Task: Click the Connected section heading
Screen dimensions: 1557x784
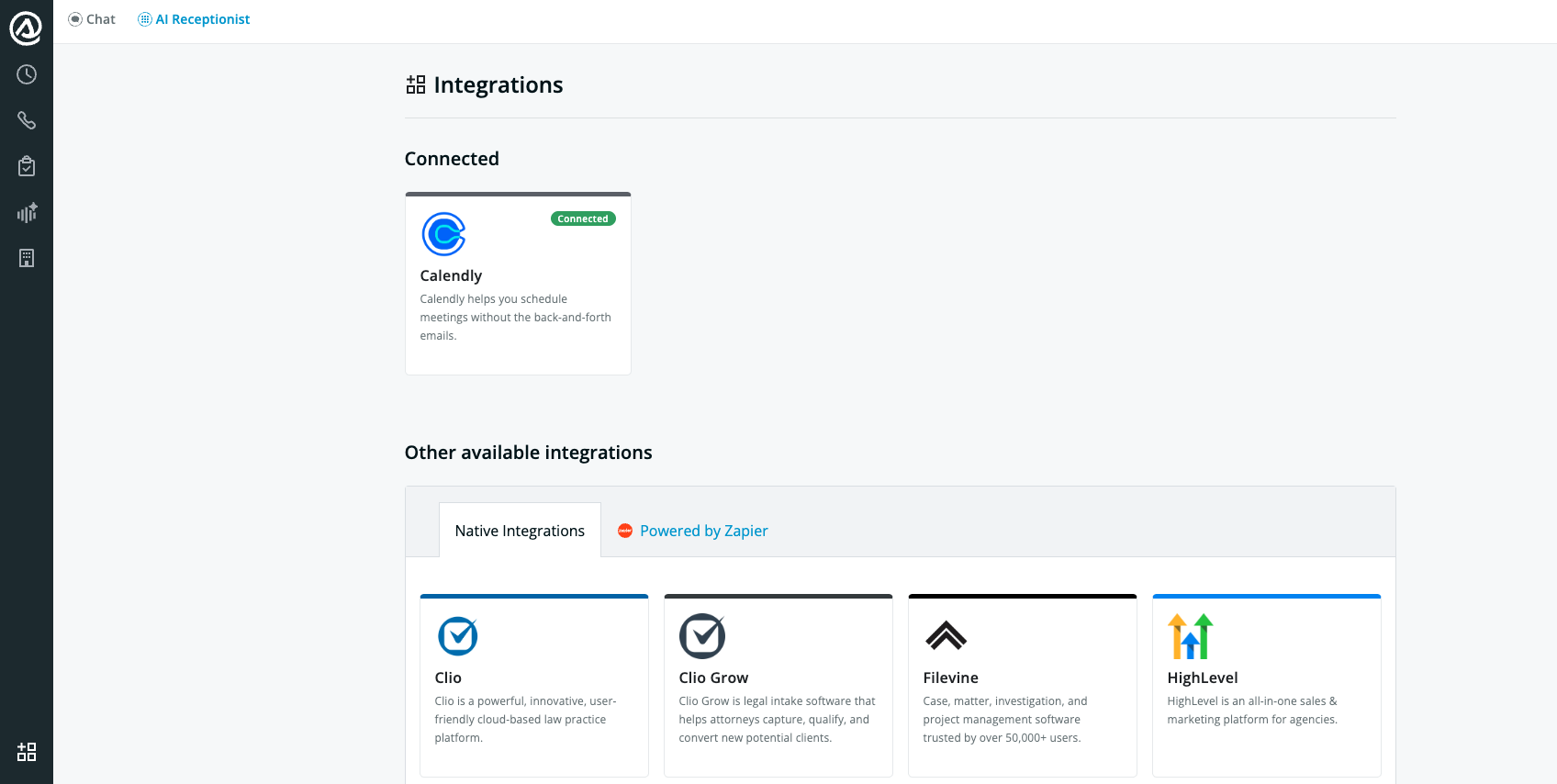Action: (452, 159)
